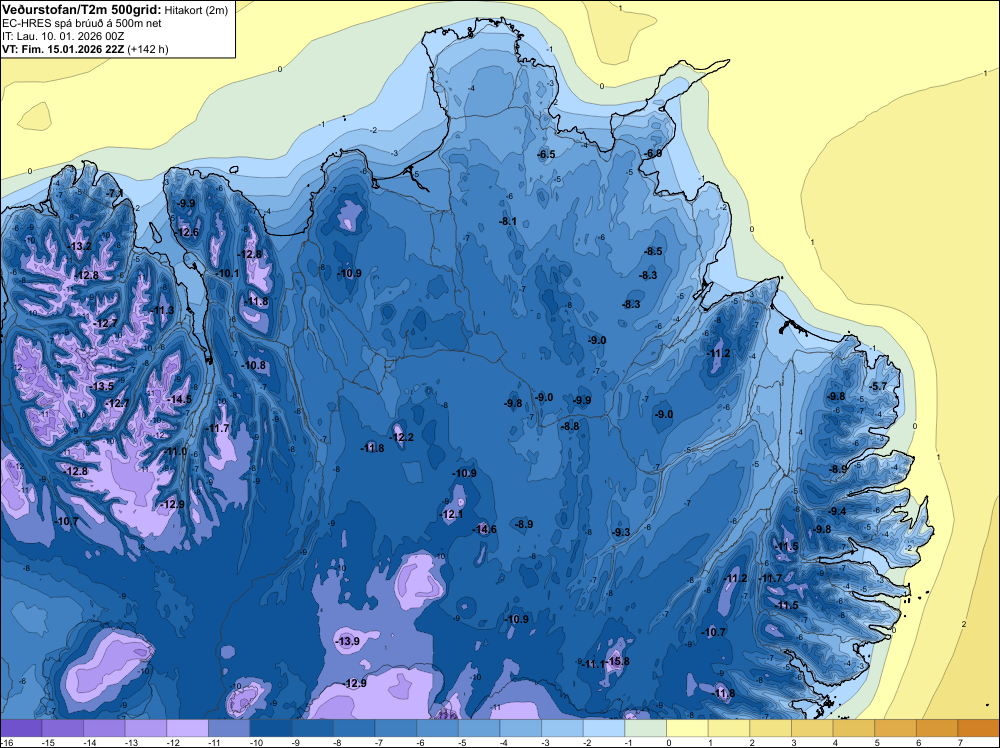Viewport: 1000px width, 748px height.
Task: Click the -12.6 temperature label
Action: (x=187, y=232)
